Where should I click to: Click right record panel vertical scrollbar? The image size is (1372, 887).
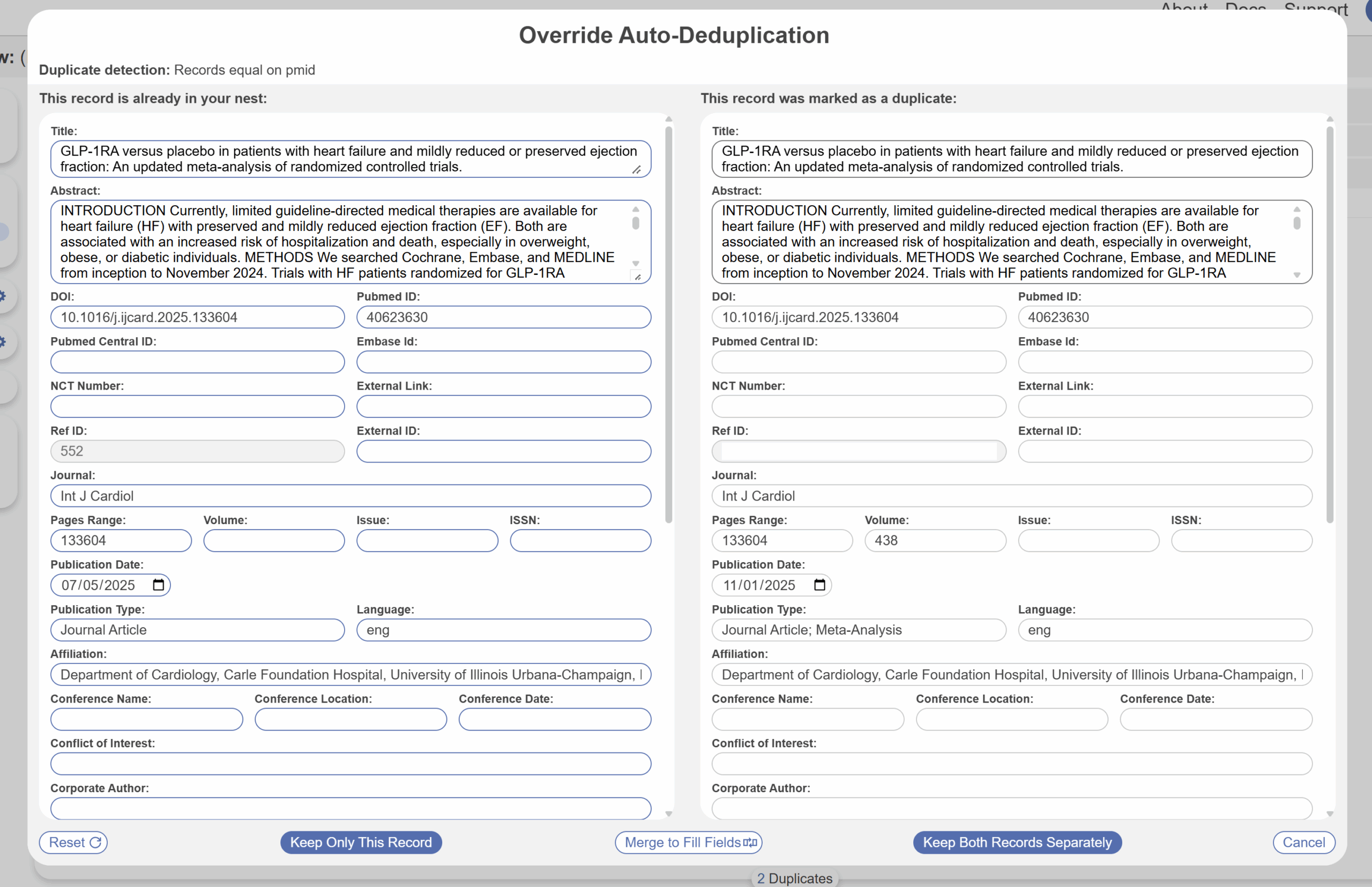pyautogui.click(x=1330, y=323)
